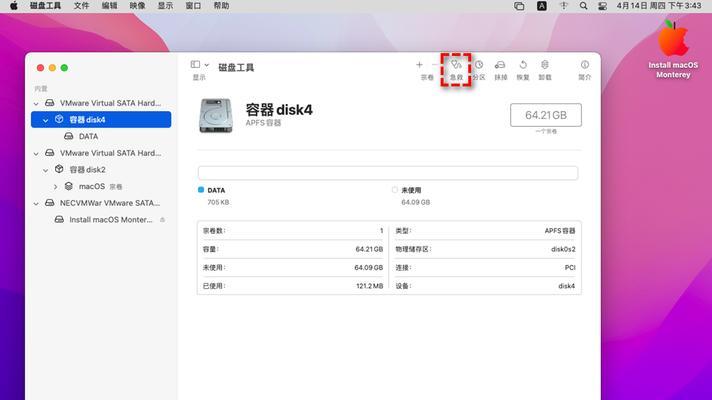
Task: Remove a volume with the minus button
Action: pyautogui.click(x=435, y=65)
